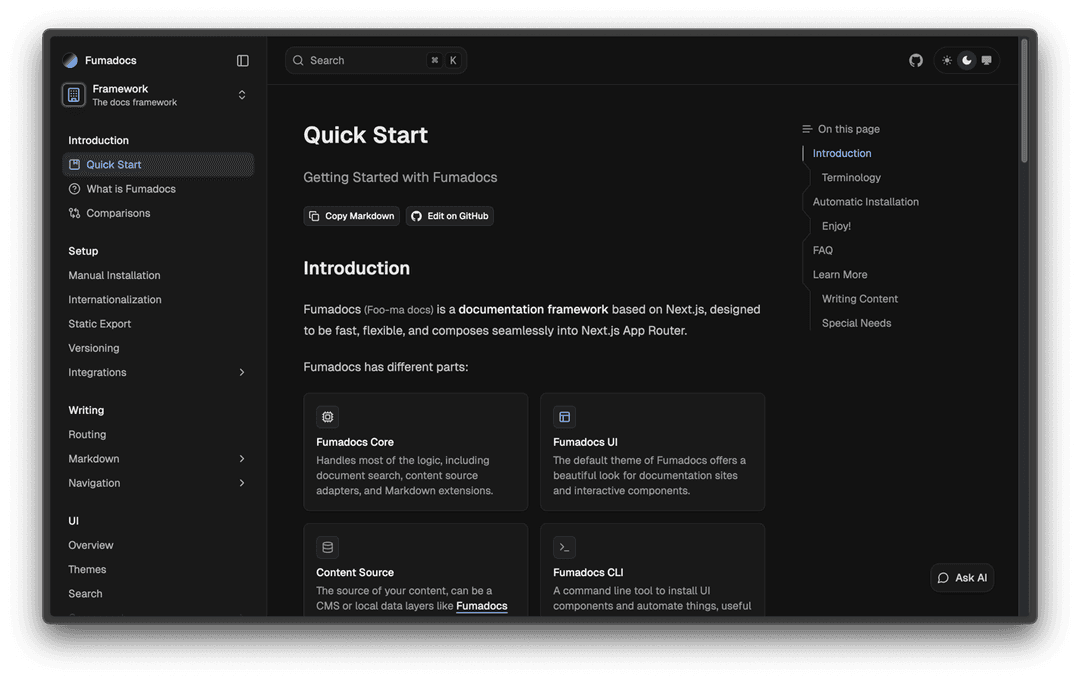This screenshot has height=680, width=1080.
Task: Expand the Markdown sidebar section
Action: pyautogui.click(x=242, y=459)
